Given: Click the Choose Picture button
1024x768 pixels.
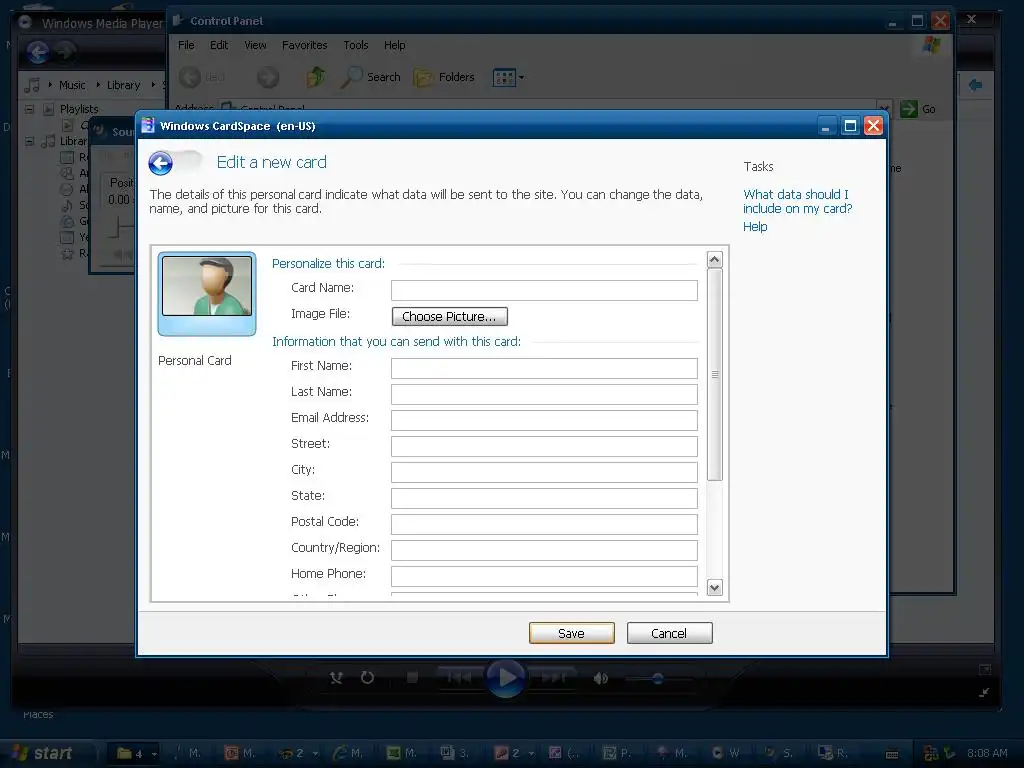Looking at the screenshot, I should 449,317.
